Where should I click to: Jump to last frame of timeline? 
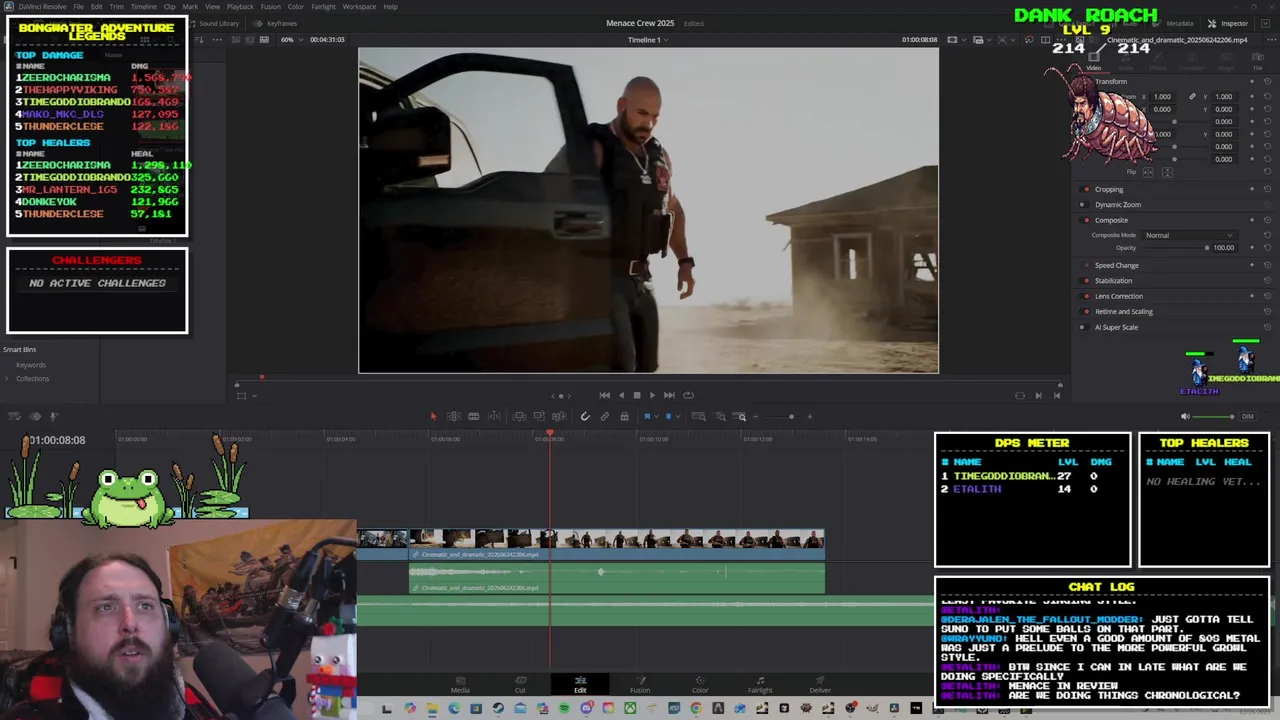[x=669, y=395]
